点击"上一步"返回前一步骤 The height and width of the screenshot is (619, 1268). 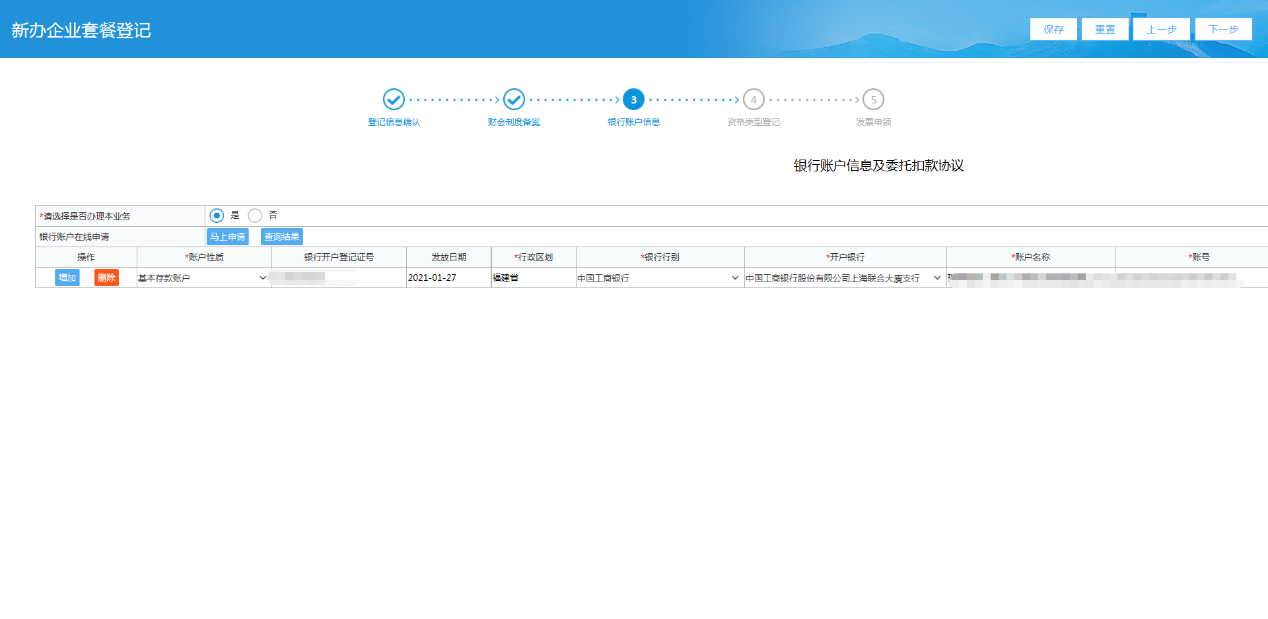click(x=1161, y=28)
